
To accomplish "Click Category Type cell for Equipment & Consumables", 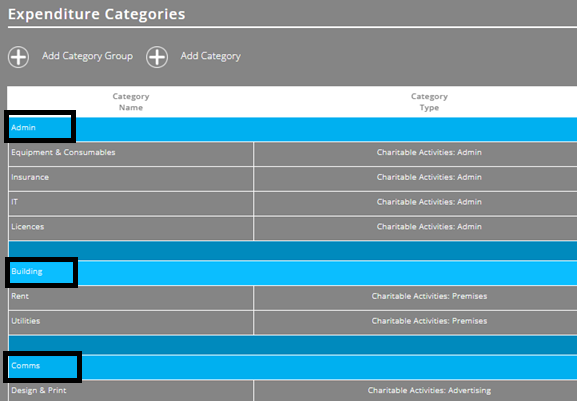I will [415, 154].
